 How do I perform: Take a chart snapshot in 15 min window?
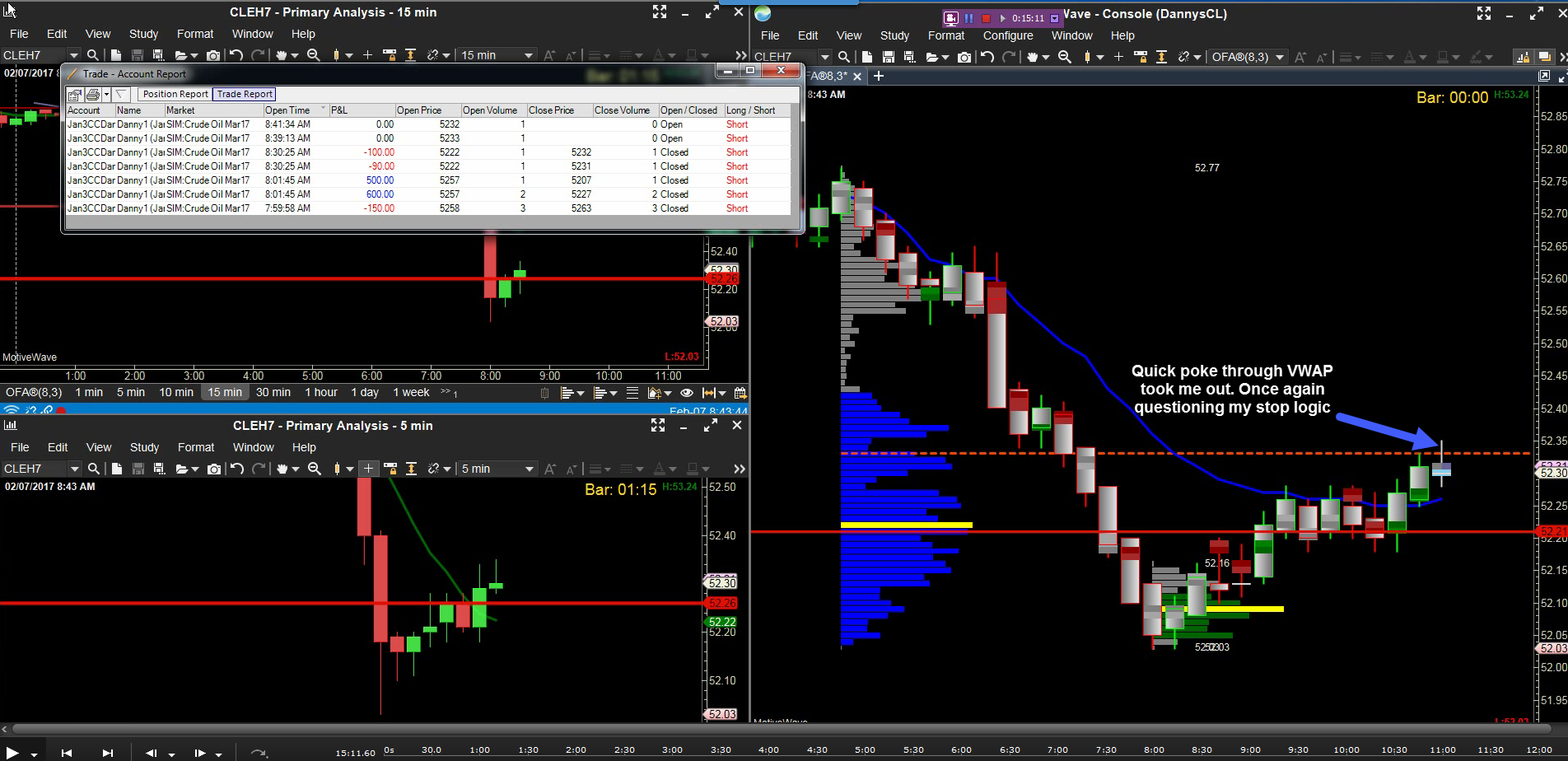coord(213,55)
